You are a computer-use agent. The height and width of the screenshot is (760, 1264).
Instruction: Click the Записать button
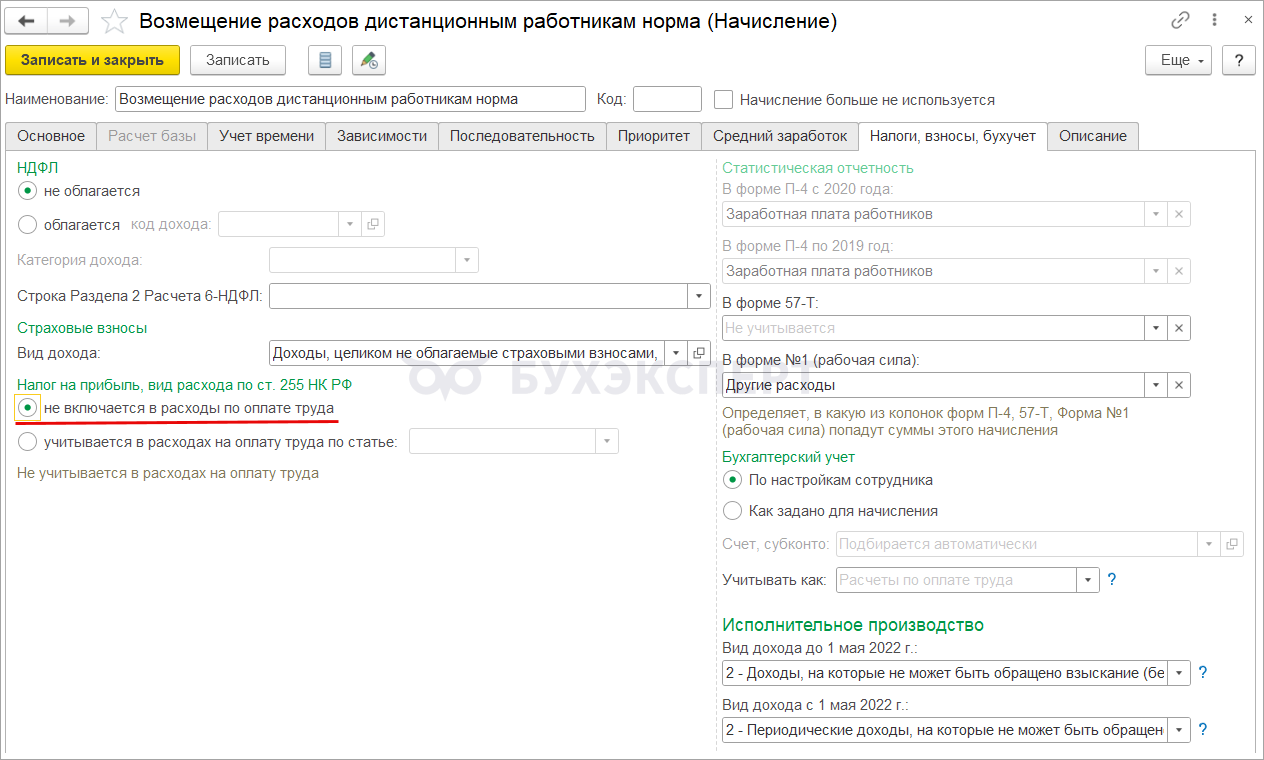(x=238, y=60)
